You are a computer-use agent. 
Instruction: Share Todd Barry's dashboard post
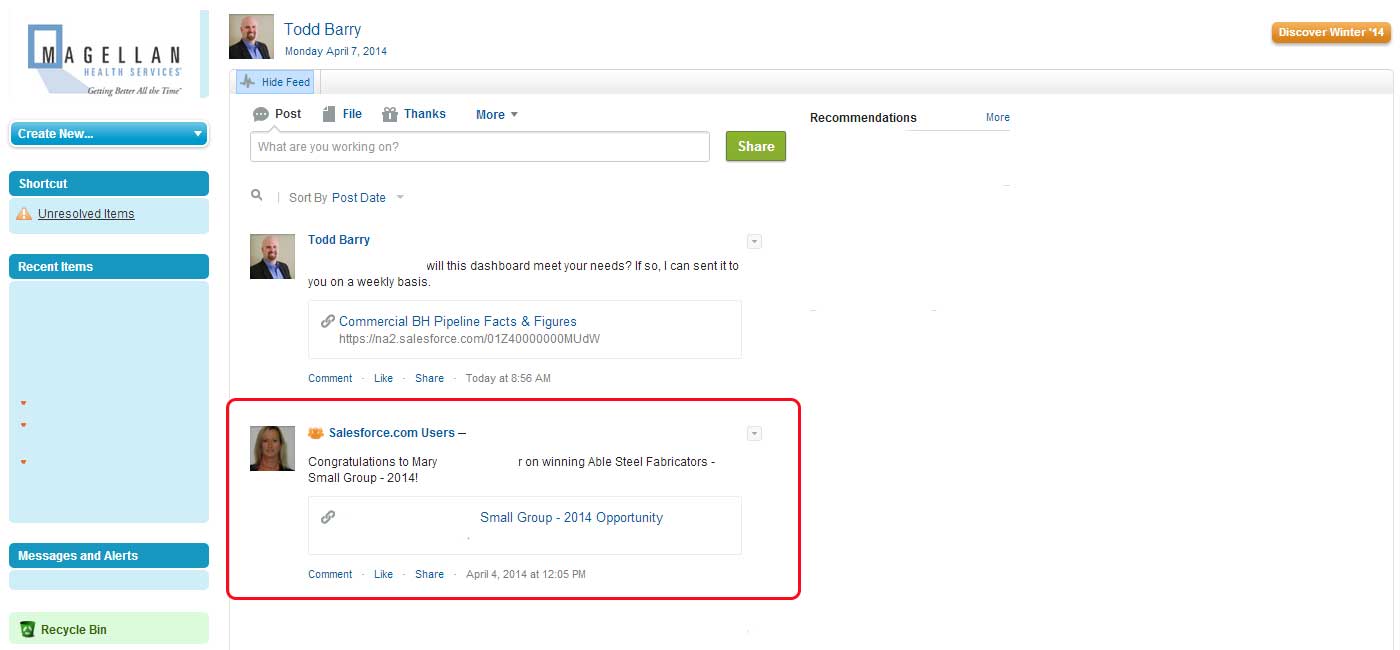click(430, 378)
